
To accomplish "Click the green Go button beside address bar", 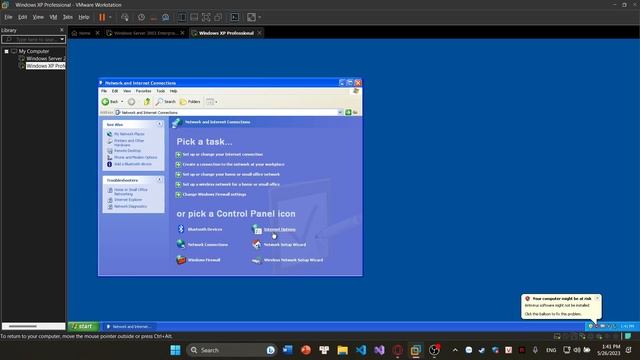I will tap(348, 112).
